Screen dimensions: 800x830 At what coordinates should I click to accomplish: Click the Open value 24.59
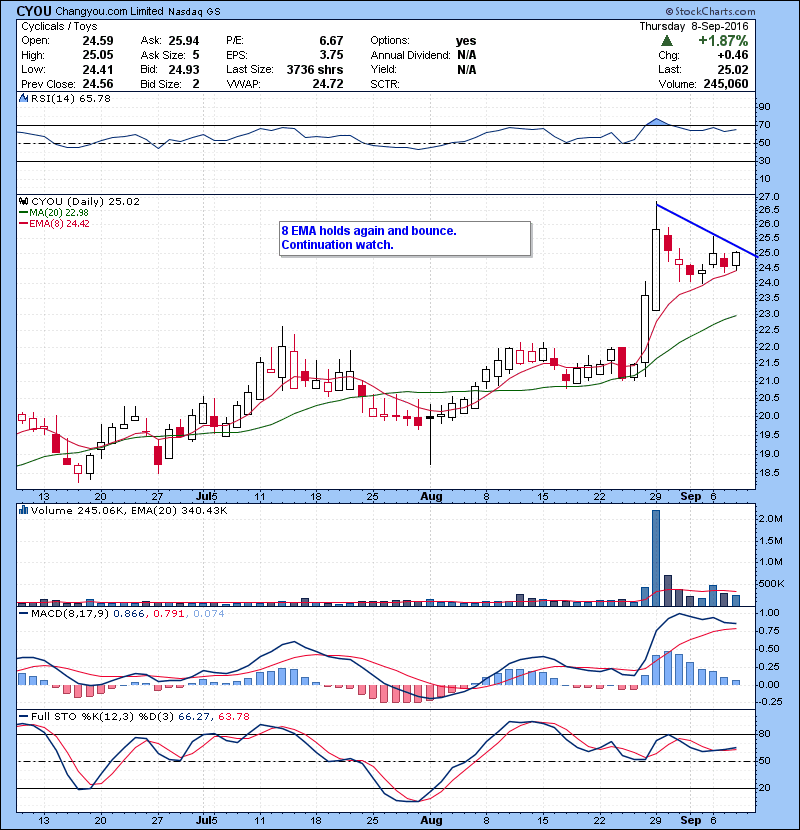[x=98, y=41]
